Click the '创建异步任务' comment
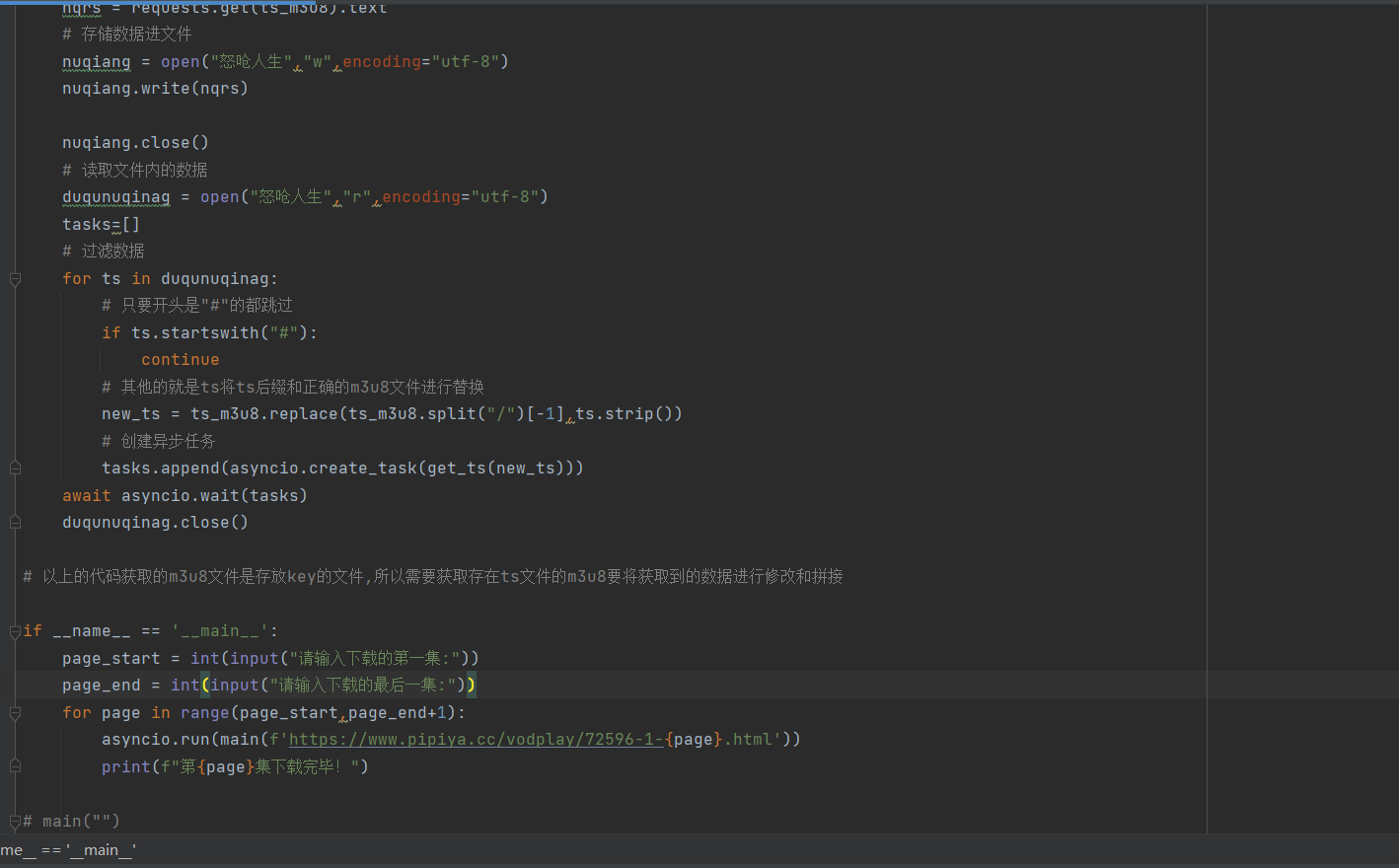The height and width of the screenshot is (868, 1399). tap(158, 441)
